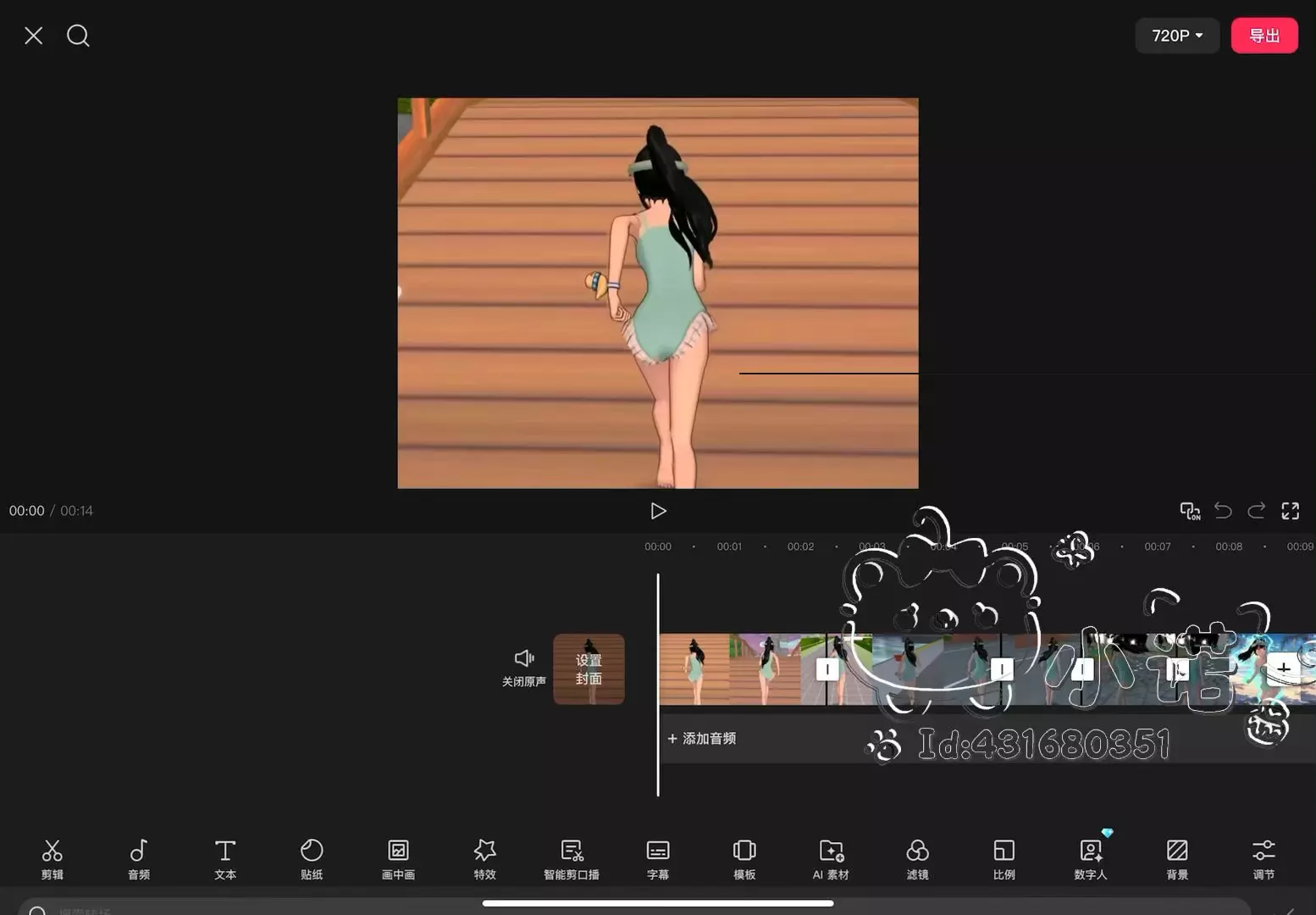
Task: Open the 贴纸 sticker tool
Action: pos(312,859)
